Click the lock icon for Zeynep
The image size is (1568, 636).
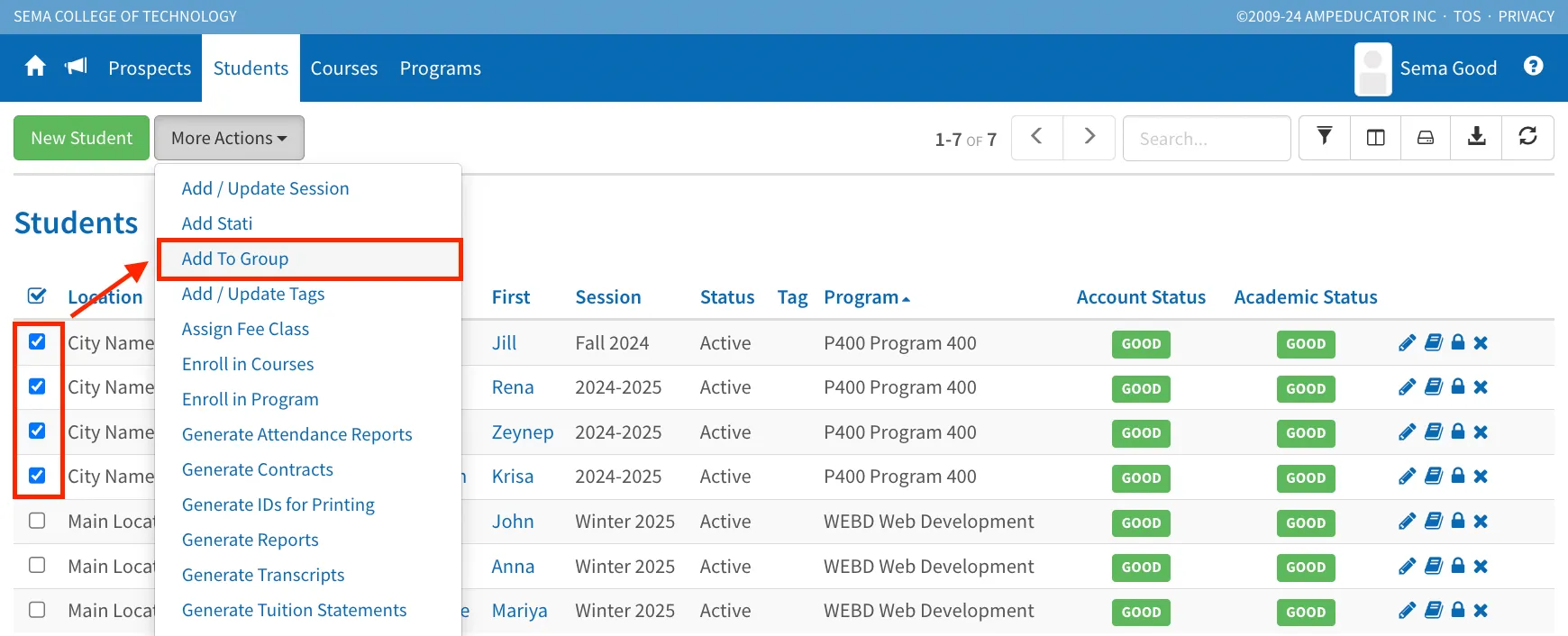pyautogui.click(x=1458, y=432)
